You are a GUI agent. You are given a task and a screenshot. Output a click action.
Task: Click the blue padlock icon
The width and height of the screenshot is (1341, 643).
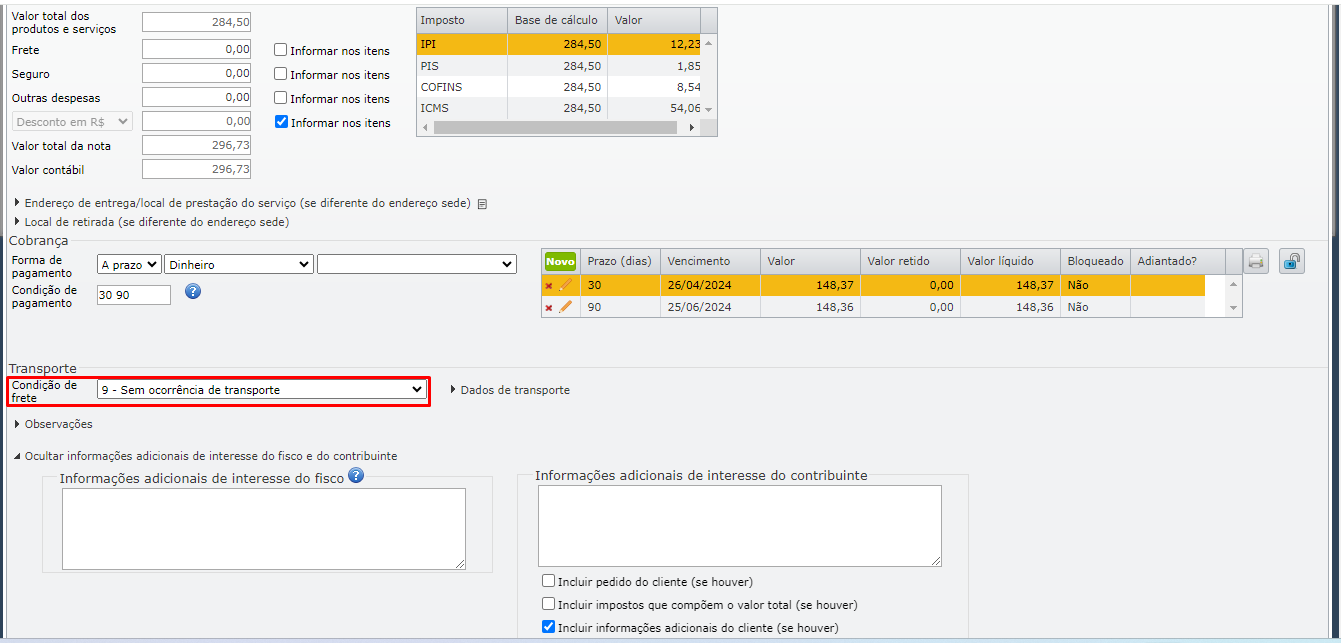1292,262
